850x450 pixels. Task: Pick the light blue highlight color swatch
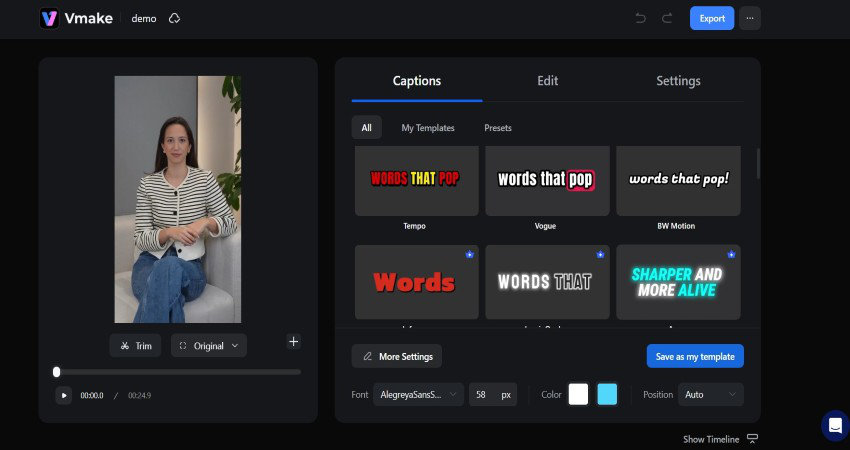(x=607, y=394)
